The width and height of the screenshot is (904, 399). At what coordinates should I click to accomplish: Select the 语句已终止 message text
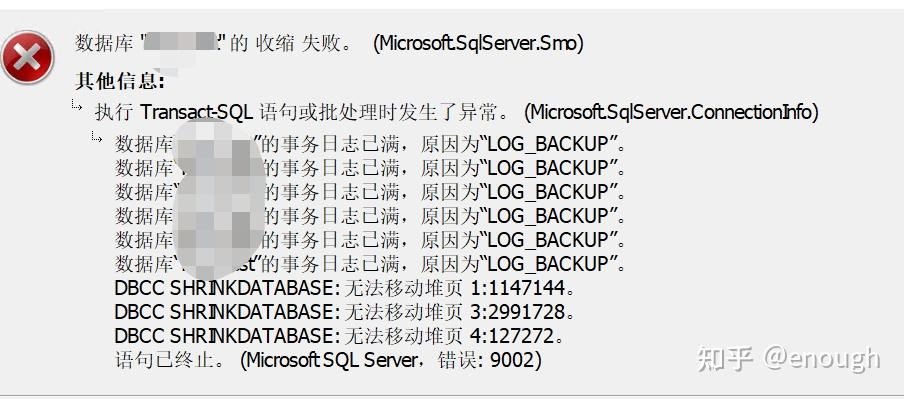point(172,361)
